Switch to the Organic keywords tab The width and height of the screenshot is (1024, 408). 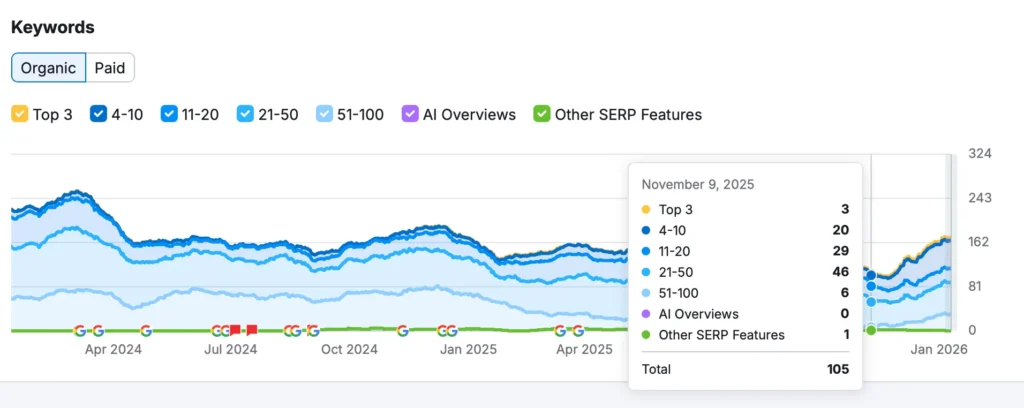pyautogui.click(x=48, y=68)
